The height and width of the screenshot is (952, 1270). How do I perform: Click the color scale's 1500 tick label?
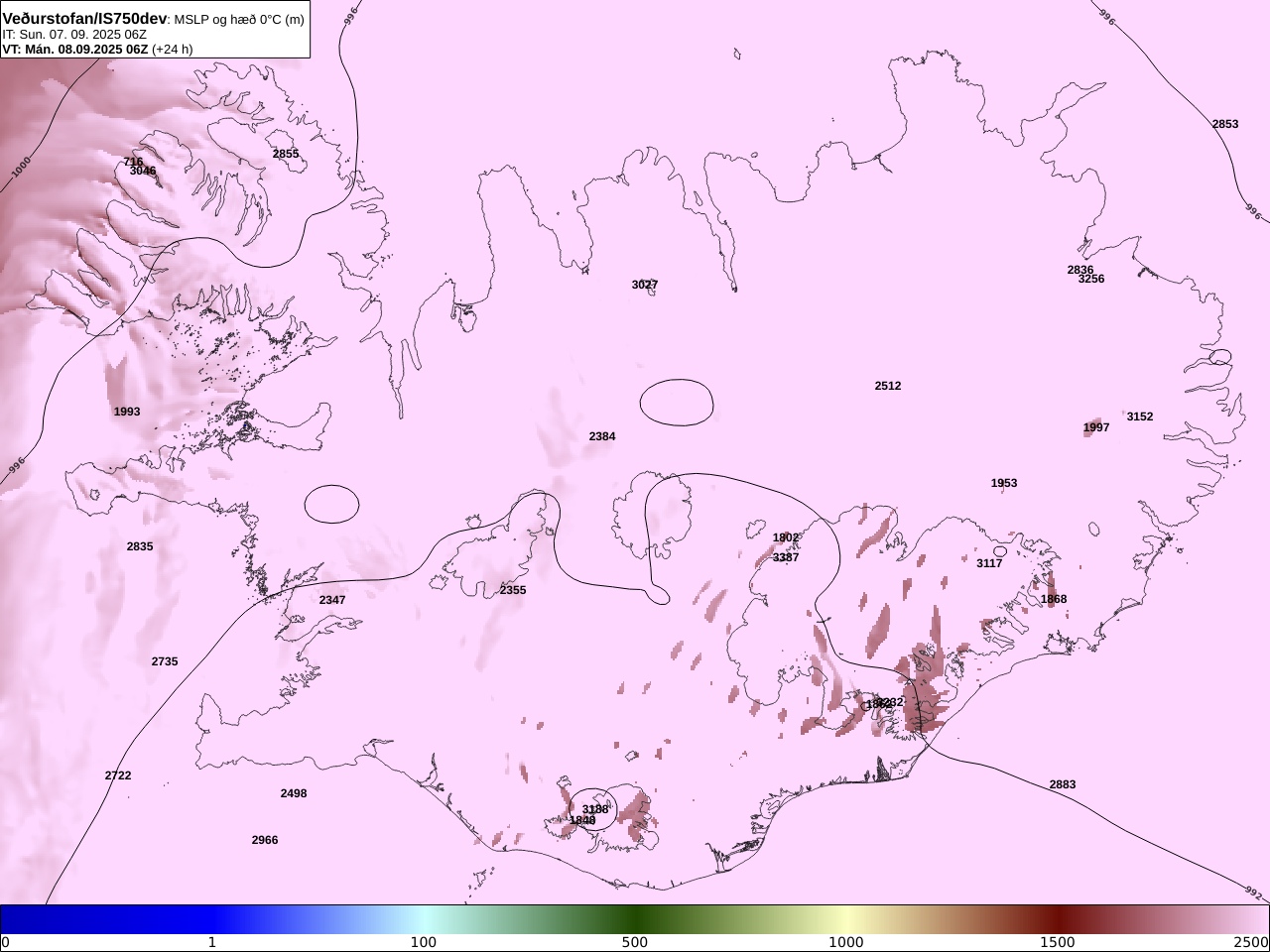click(x=1058, y=942)
